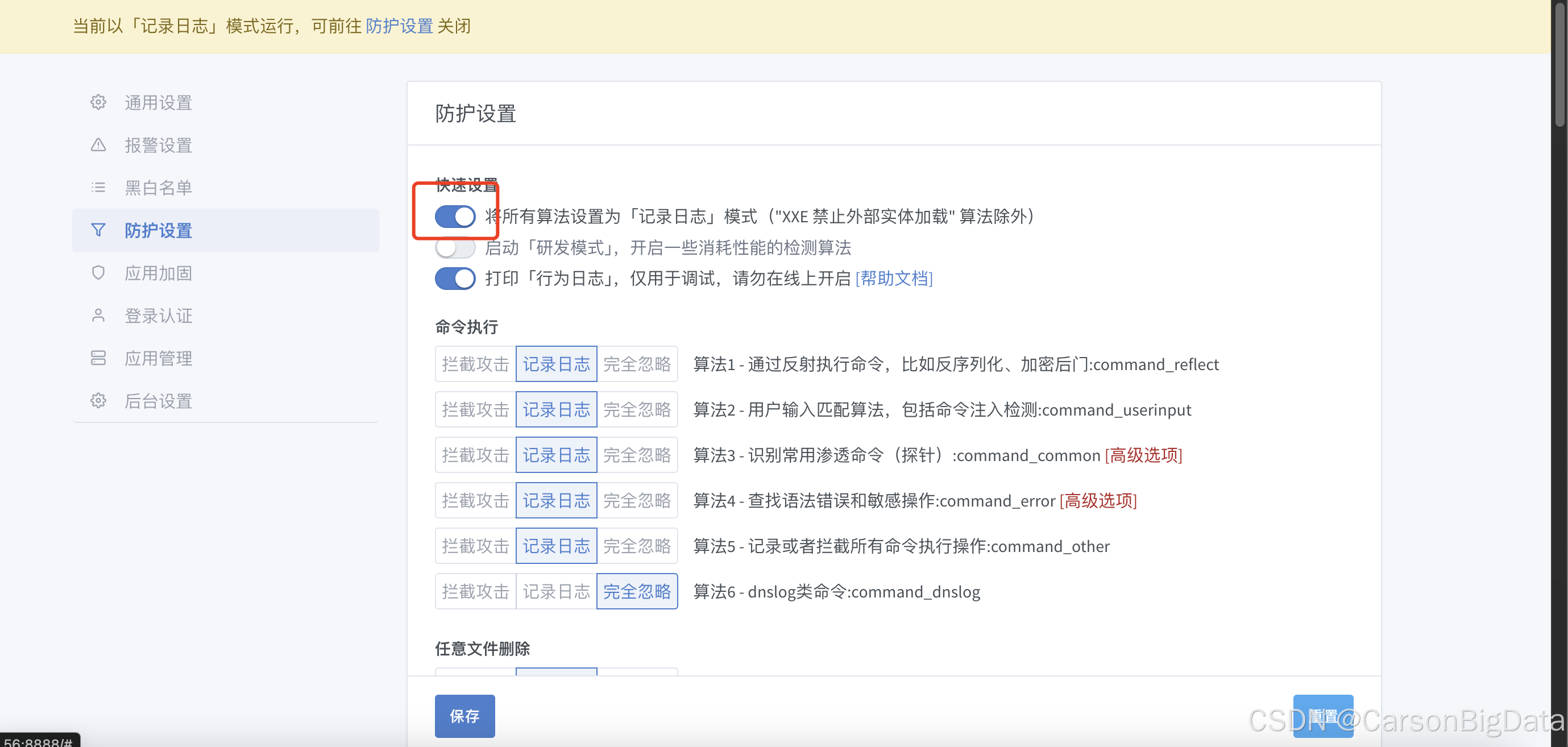The width and height of the screenshot is (1568, 747).
Task: Set 算法2 command_userinput to 完全忽略
Action: [x=637, y=410]
